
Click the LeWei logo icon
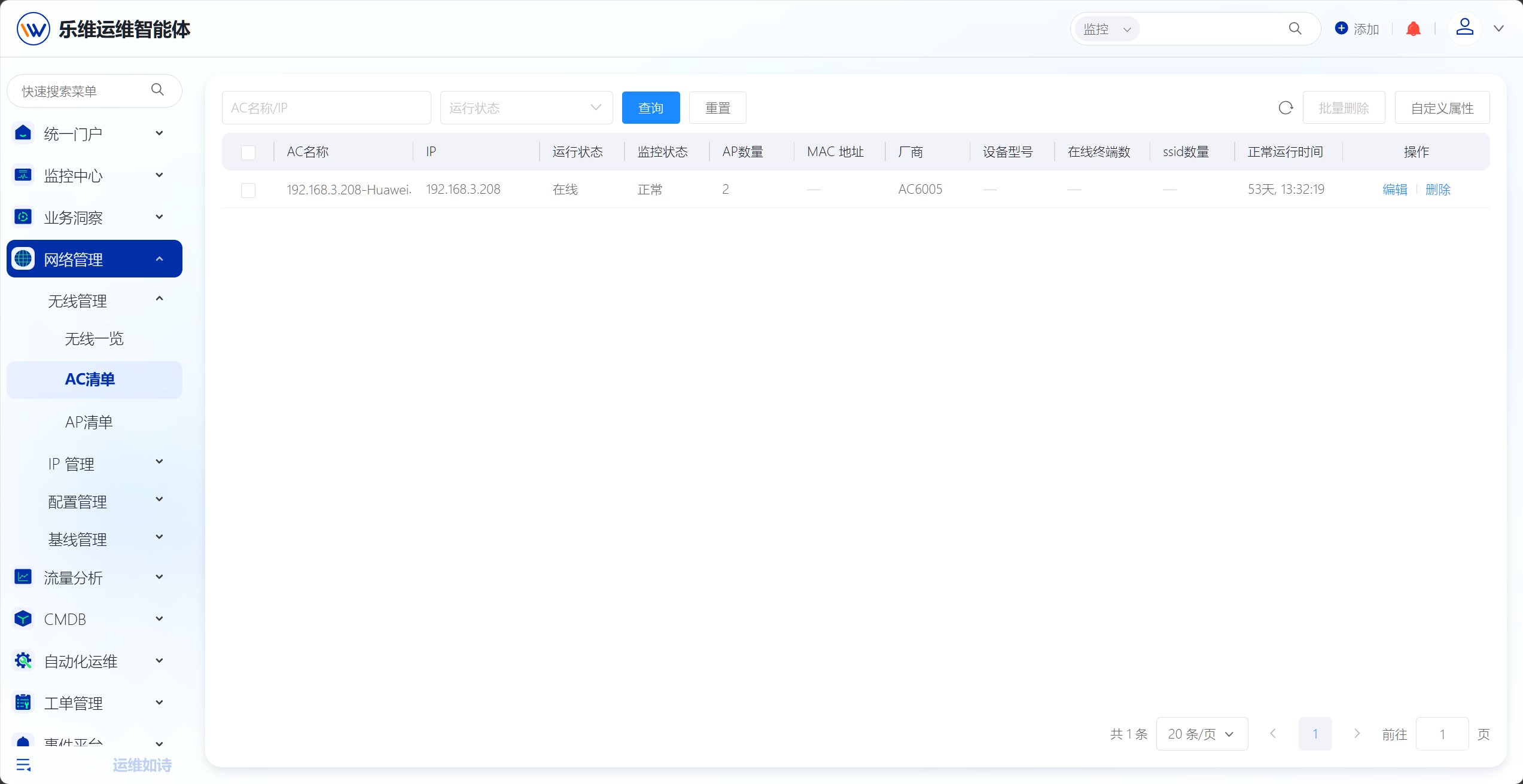[33, 29]
